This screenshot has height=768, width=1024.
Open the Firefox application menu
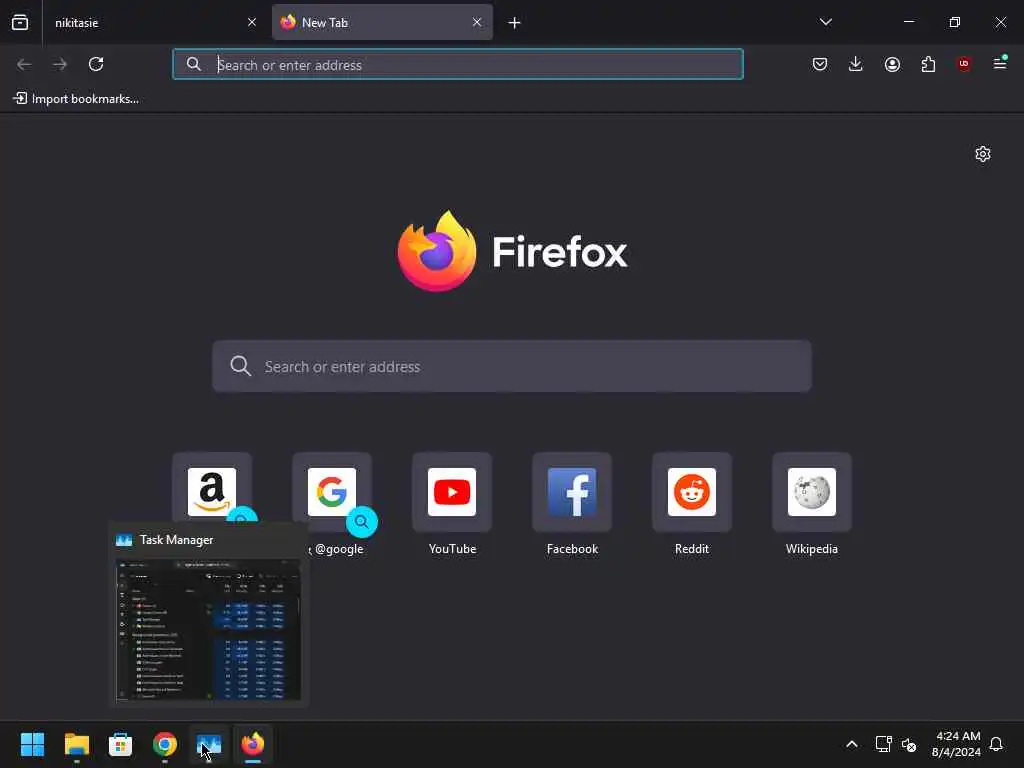coord(1000,63)
